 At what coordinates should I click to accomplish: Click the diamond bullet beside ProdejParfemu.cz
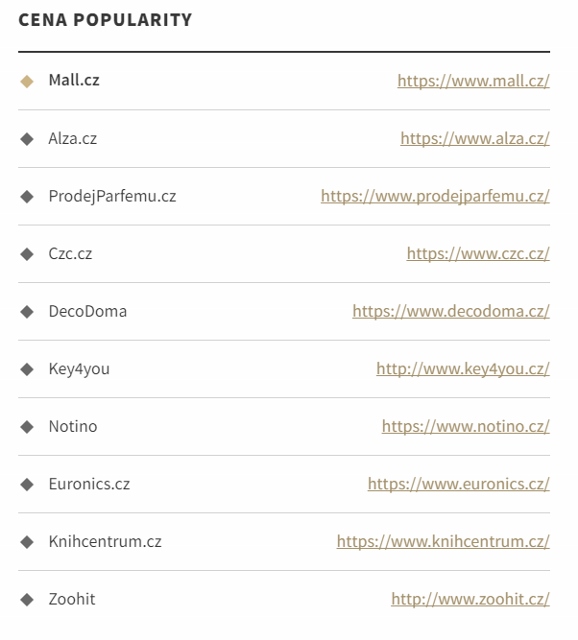coord(27,196)
